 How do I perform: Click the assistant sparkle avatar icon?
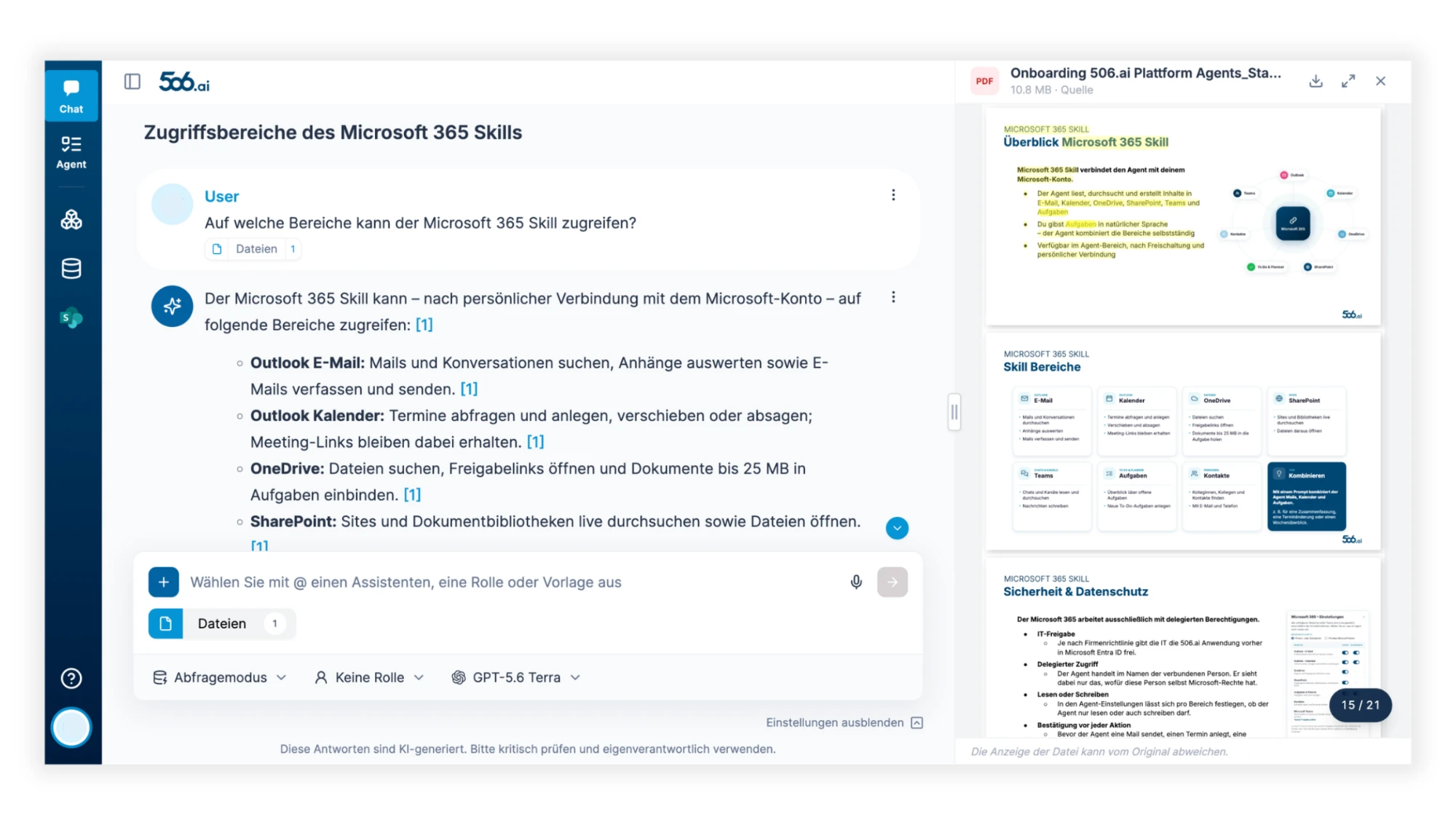click(172, 306)
